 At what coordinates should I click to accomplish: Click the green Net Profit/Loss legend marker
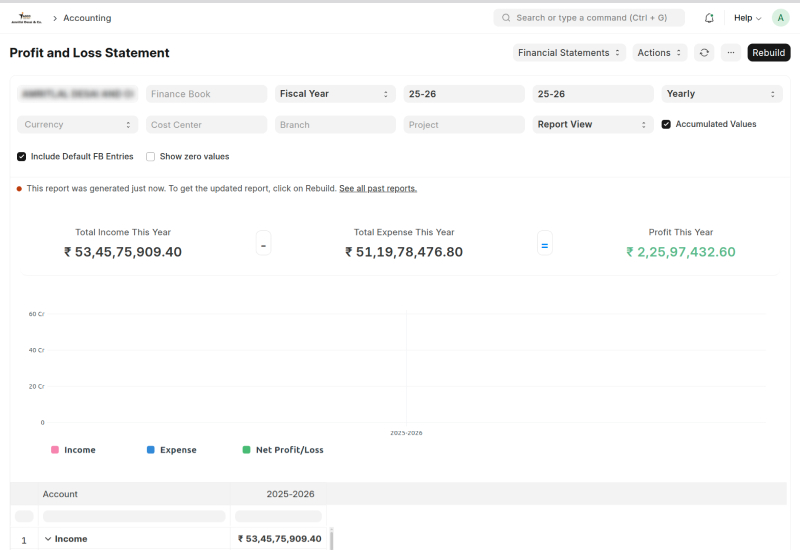coord(246,450)
